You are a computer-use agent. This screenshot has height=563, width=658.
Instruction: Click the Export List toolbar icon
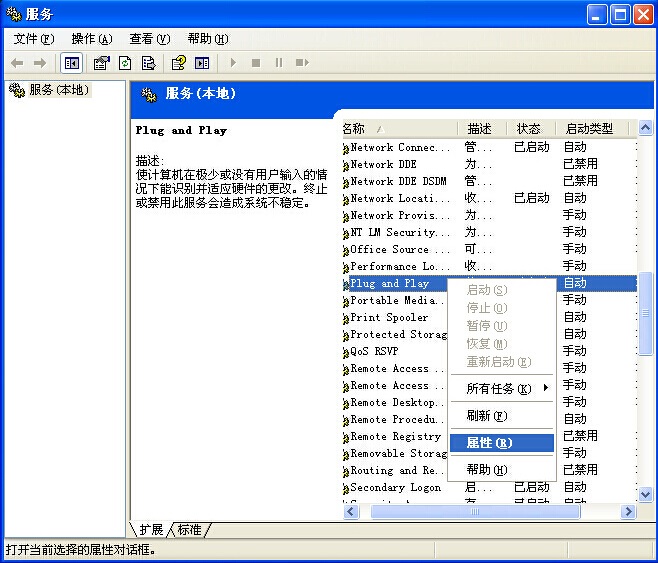tap(148, 63)
